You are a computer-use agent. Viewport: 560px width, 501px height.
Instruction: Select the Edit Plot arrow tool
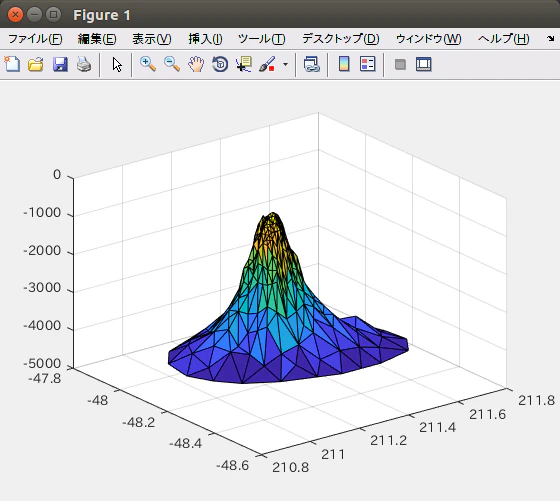[x=117, y=65]
